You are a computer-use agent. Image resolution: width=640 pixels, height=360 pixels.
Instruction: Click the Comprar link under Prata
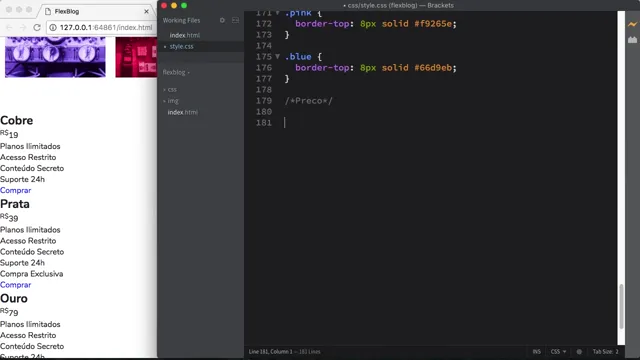(x=16, y=285)
